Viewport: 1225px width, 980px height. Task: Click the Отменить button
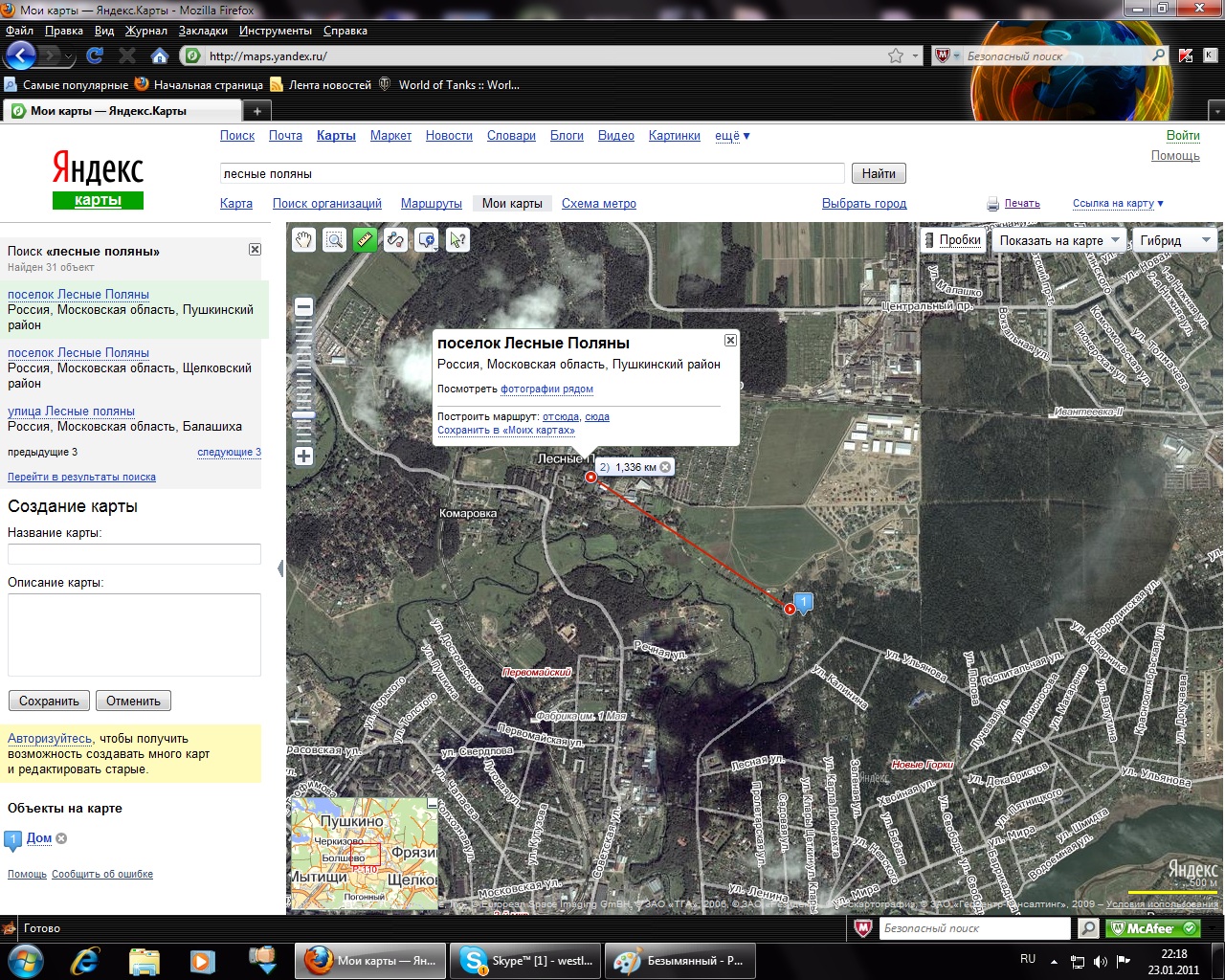click(133, 701)
